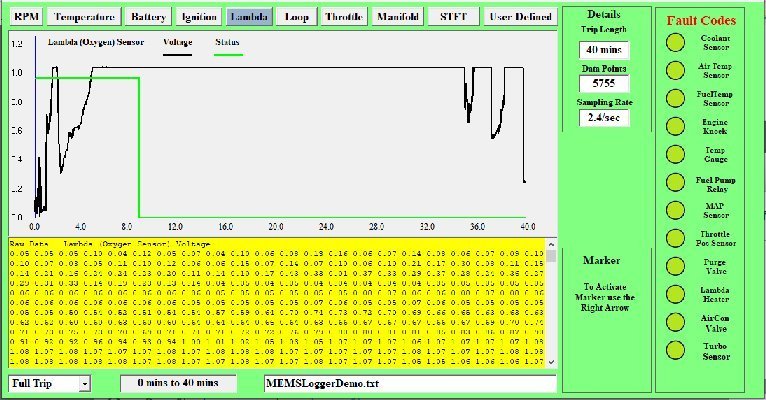Open the RPM graph tab

26,17
